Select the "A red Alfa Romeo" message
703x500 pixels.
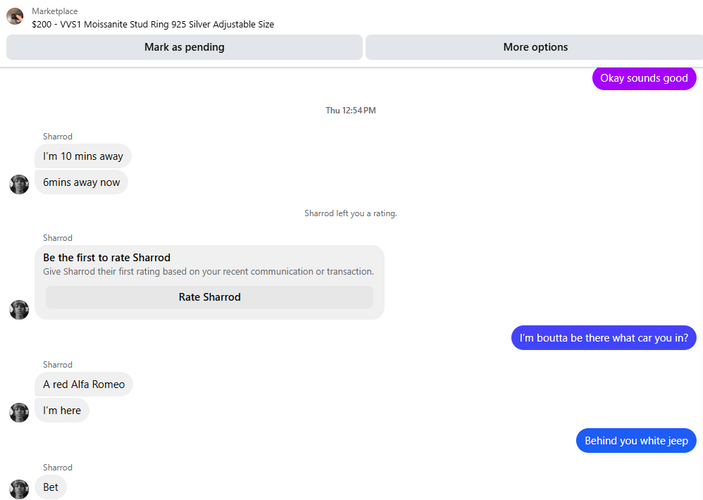(84, 384)
